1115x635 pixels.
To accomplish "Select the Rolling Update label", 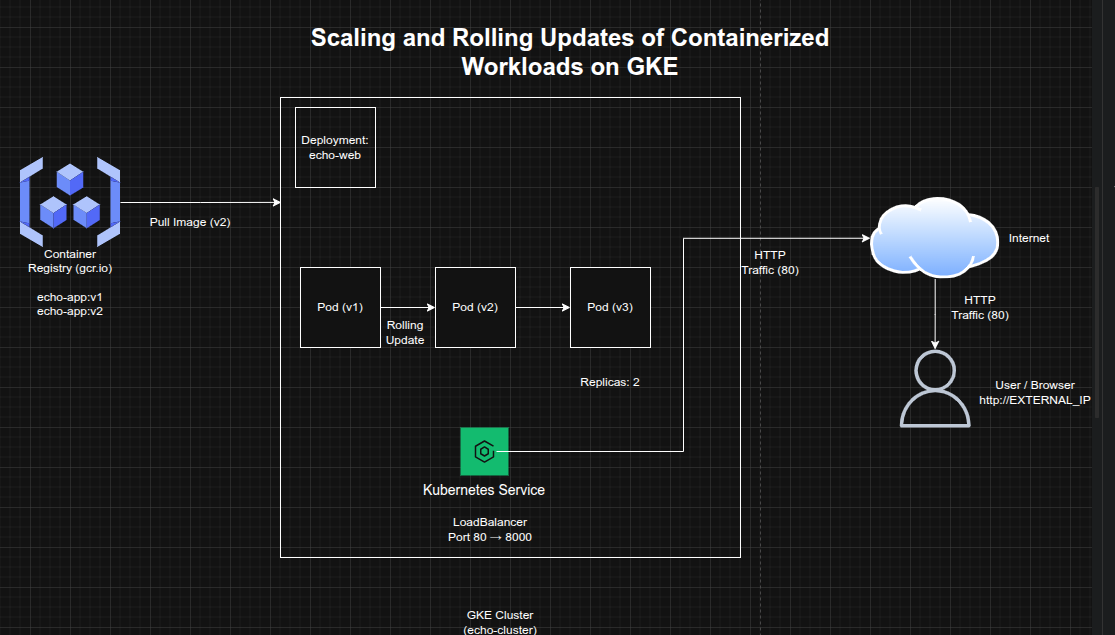I will (x=405, y=333).
